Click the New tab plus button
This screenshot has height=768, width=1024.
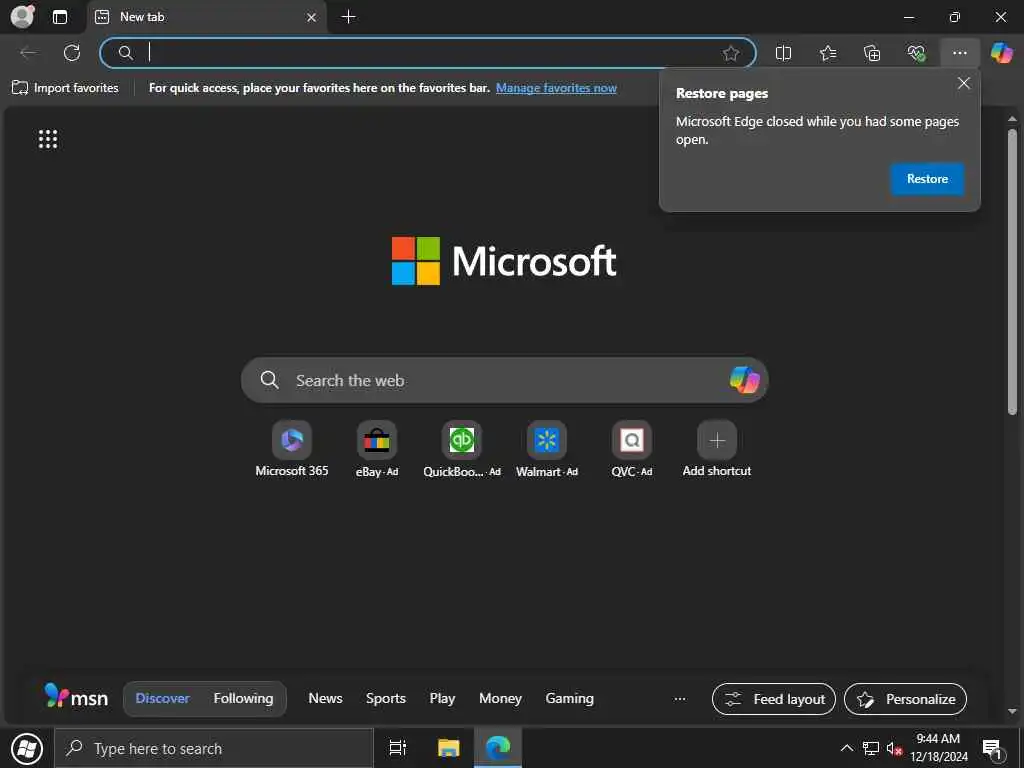349,17
